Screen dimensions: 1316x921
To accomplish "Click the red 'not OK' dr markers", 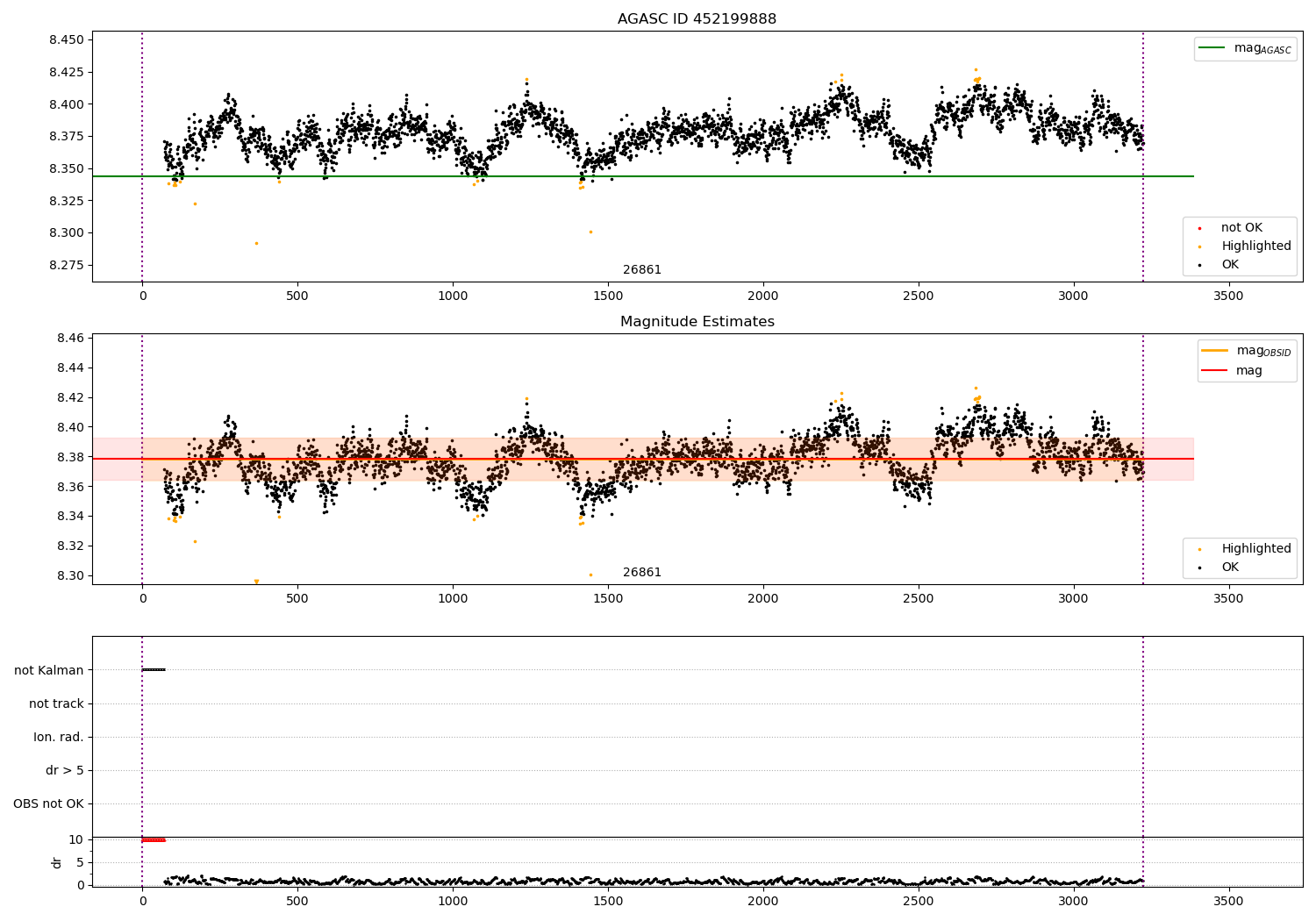I will (154, 839).
